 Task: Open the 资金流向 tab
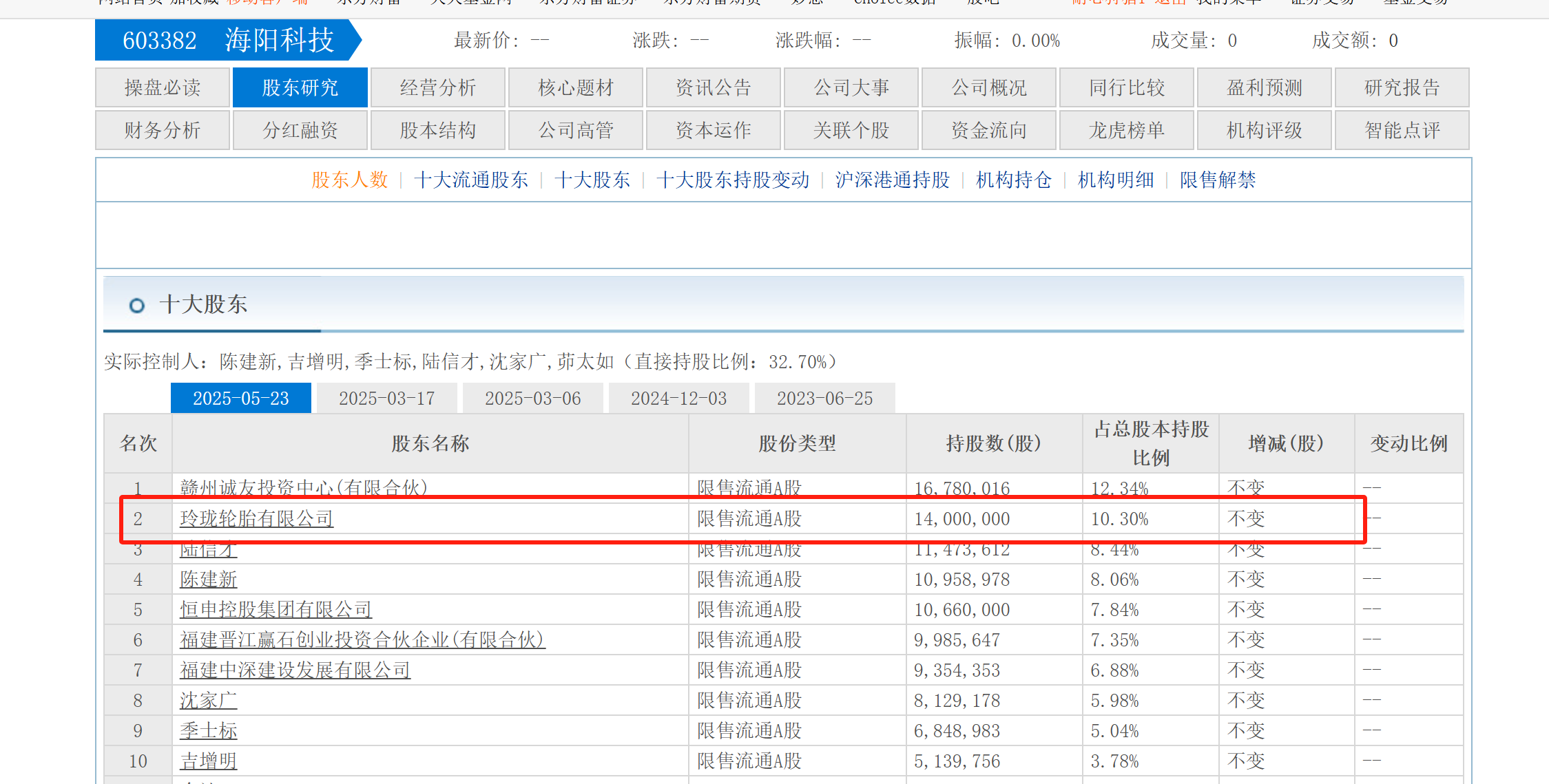click(x=989, y=130)
